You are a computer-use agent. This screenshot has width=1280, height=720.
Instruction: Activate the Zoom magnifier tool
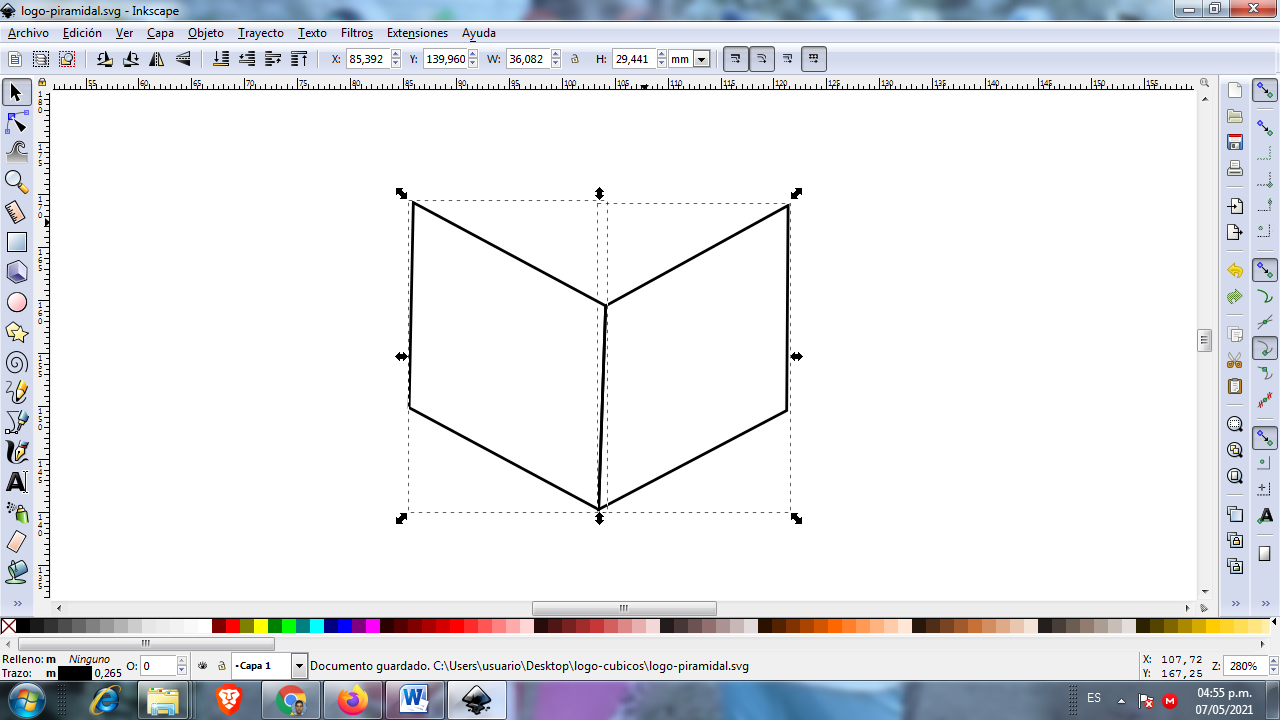[16, 182]
